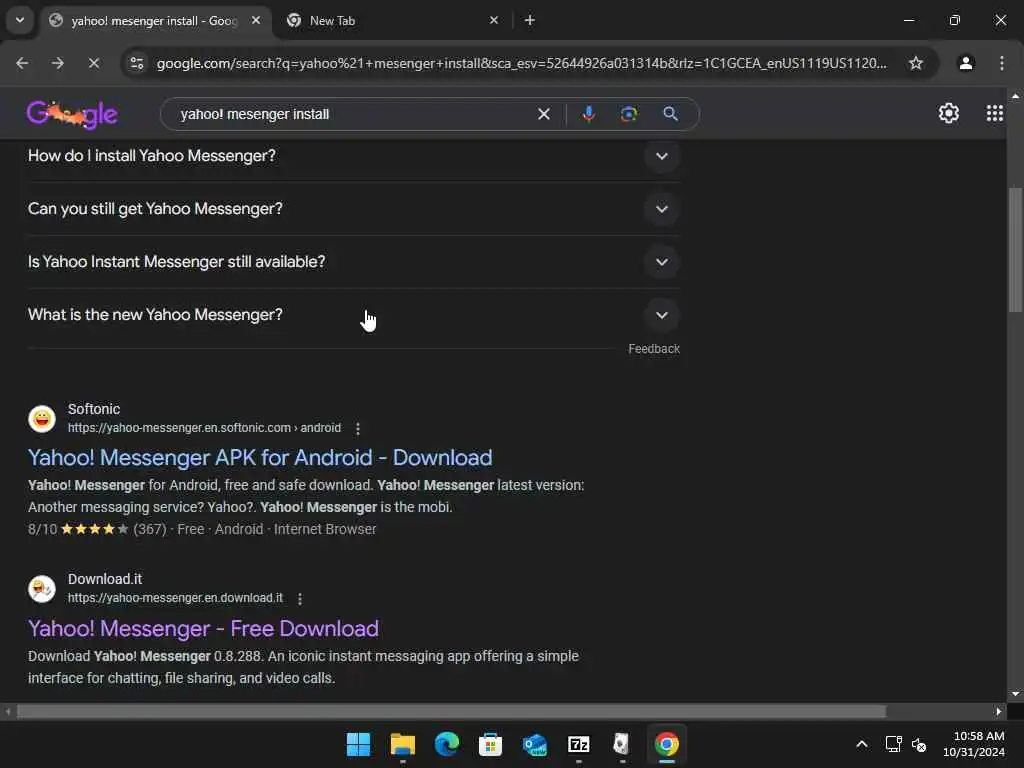Click the Softonic site favicon
The width and height of the screenshot is (1024, 768).
[x=42, y=419]
